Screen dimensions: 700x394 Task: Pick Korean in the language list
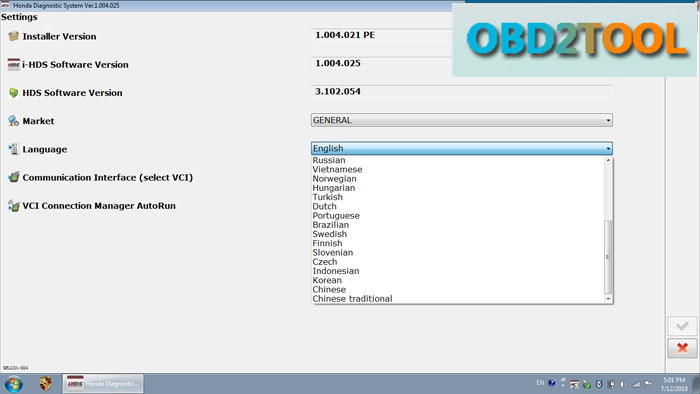[327, 280]
